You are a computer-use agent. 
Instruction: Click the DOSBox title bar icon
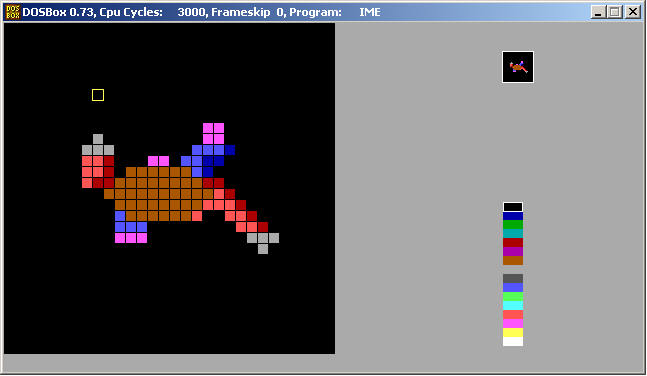(13, 12)
